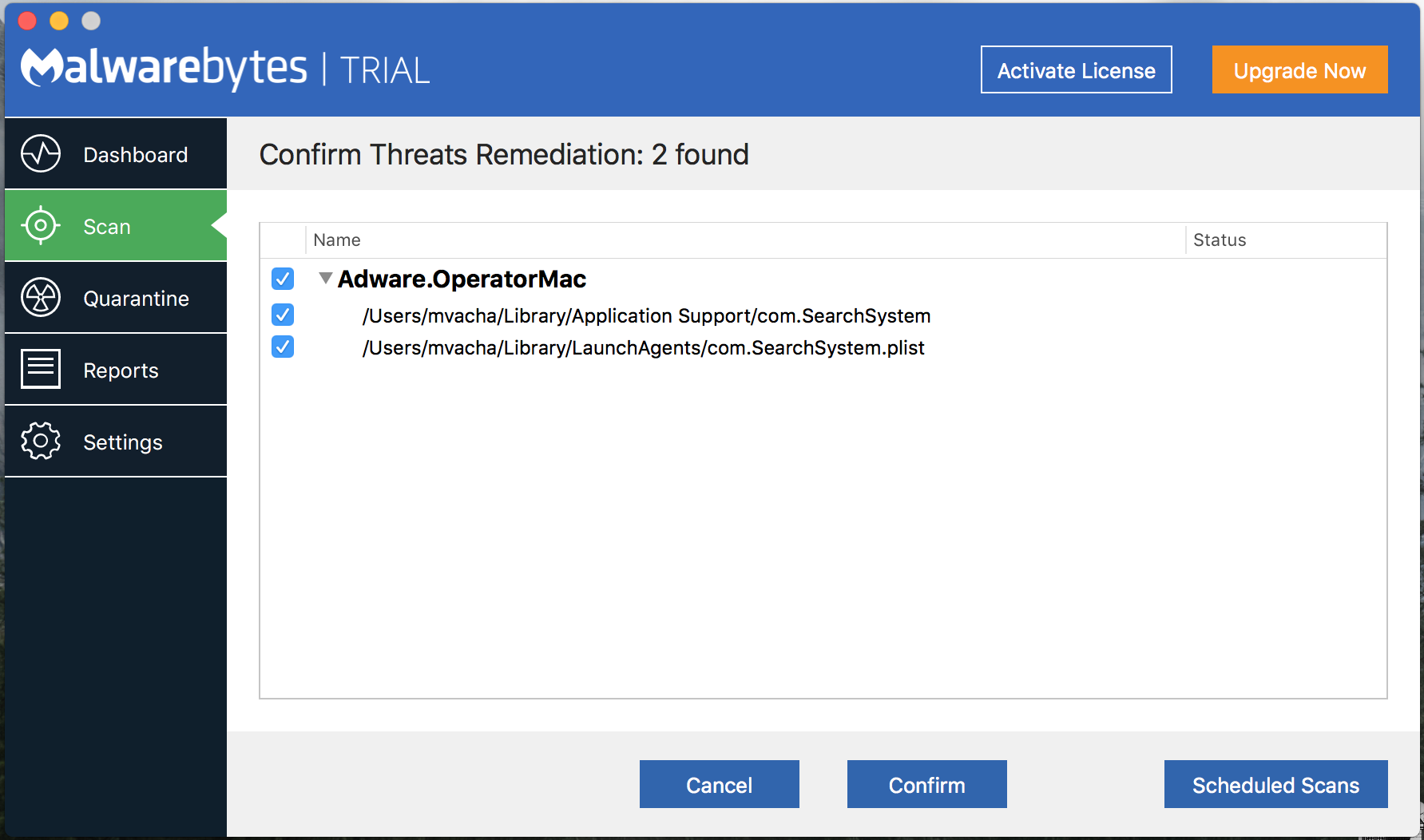This screenshot has width=1424, height=840.
Task: Close the Malwarebytes window
Action: click(x=28, y=21)
